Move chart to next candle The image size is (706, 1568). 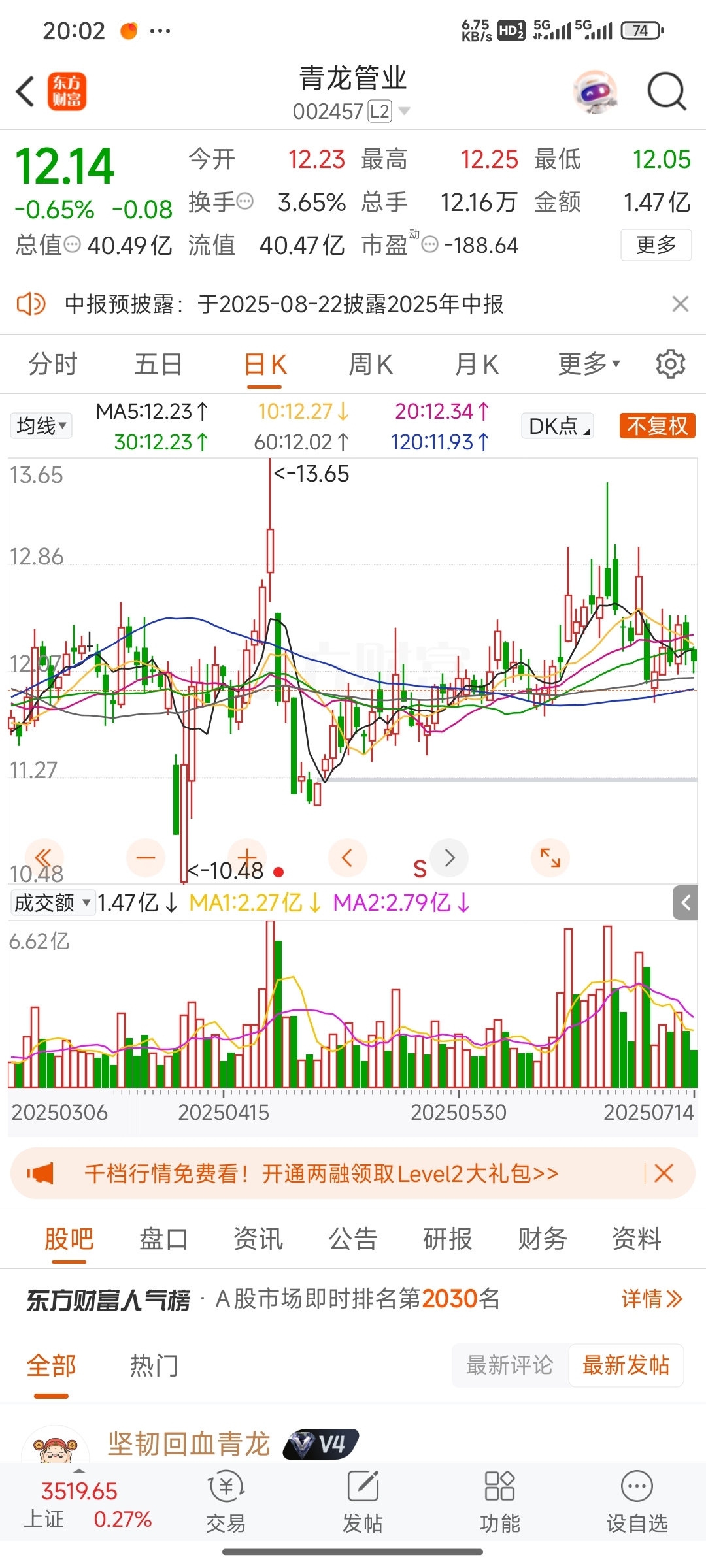tap(449, 858)
